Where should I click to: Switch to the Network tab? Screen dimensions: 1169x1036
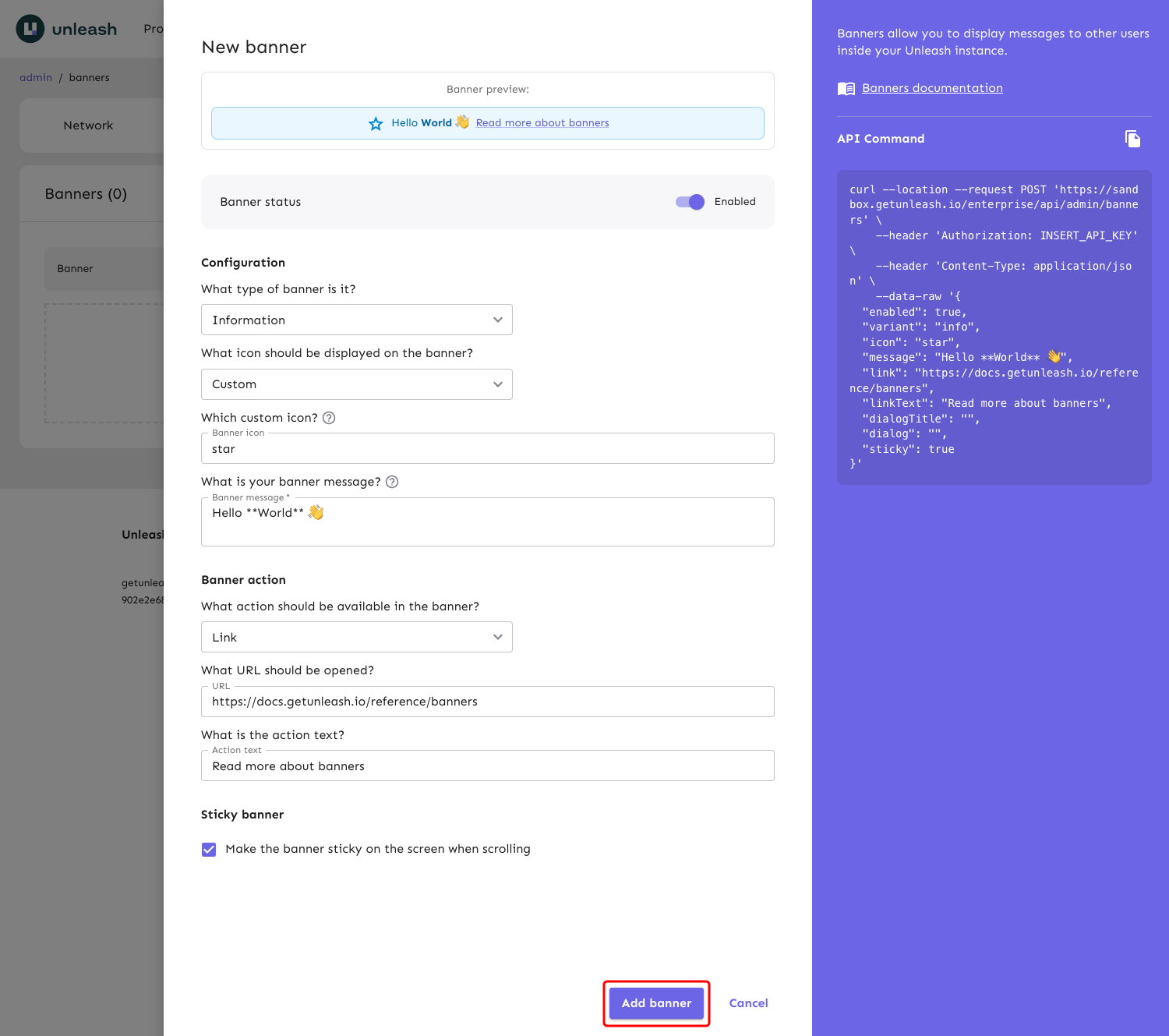[88, 125]
